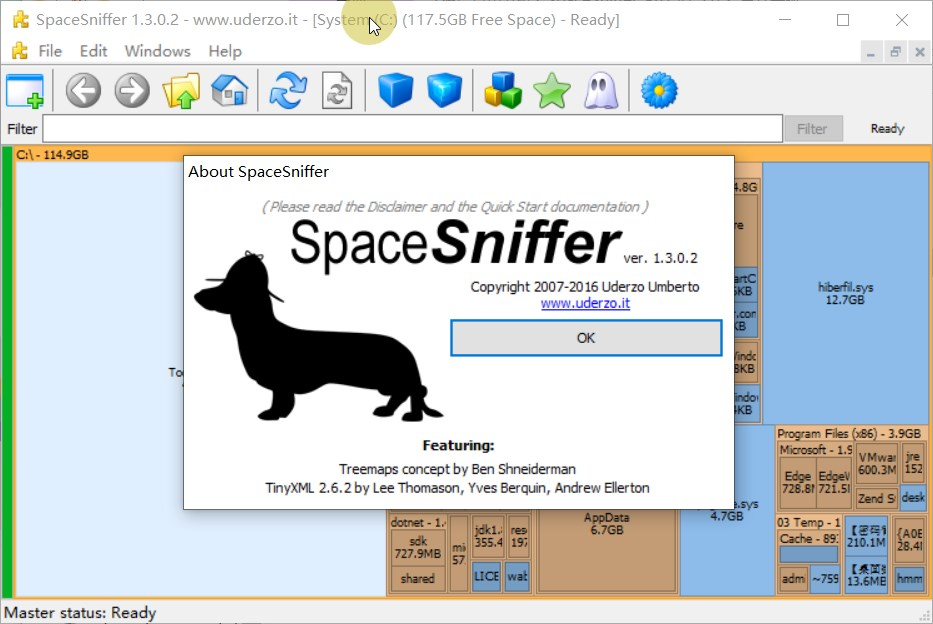This screenshot has width=933, height=624.
Task: Apply the filter with the Filter button
Action: 814,128
